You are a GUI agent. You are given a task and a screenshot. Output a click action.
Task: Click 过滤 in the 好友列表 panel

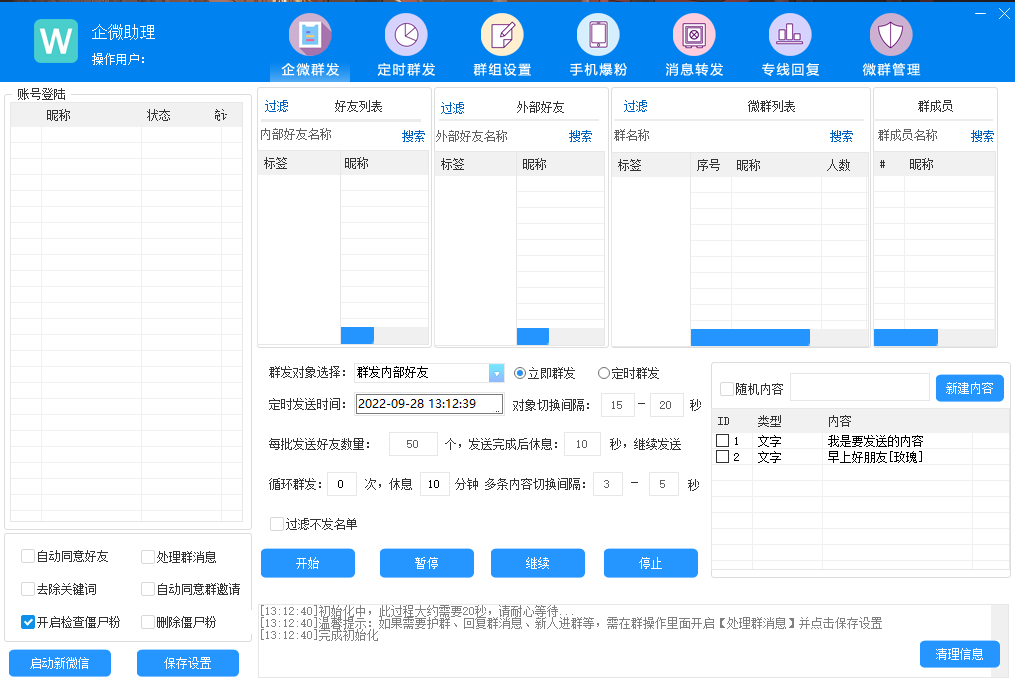tap(276, 107)
